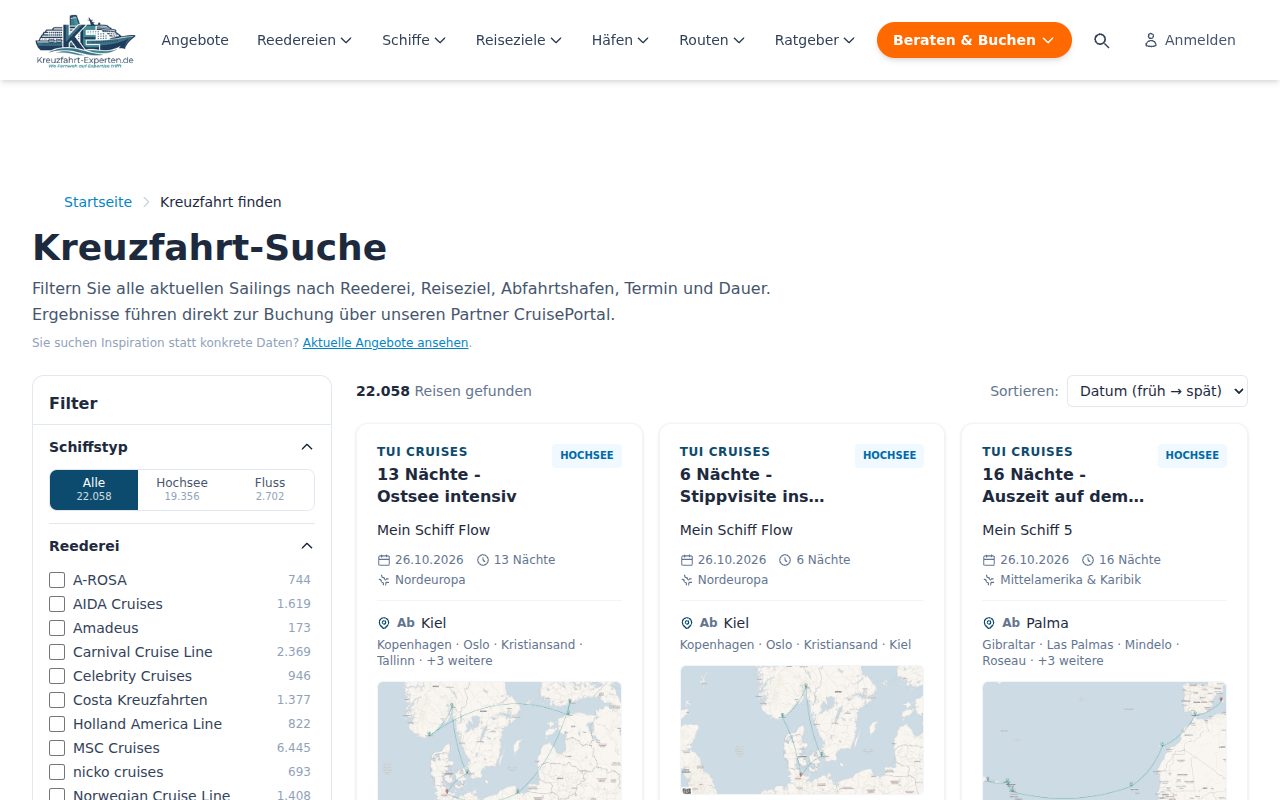Click HOCHSEE badge on Ostsee intensiv card

pyautogui.click(x=587, y=456)
